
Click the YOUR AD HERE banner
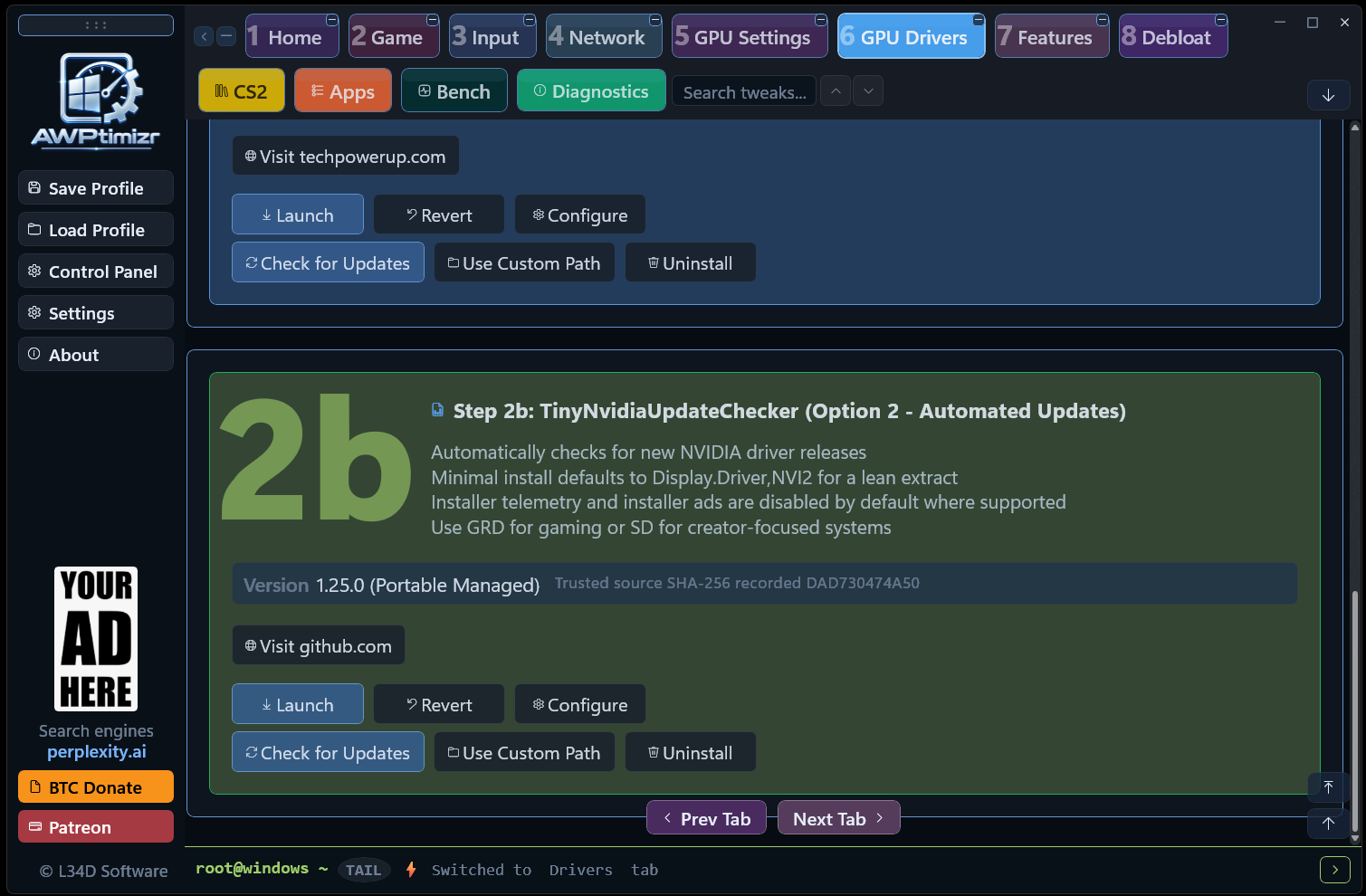(x=96, y=639)
